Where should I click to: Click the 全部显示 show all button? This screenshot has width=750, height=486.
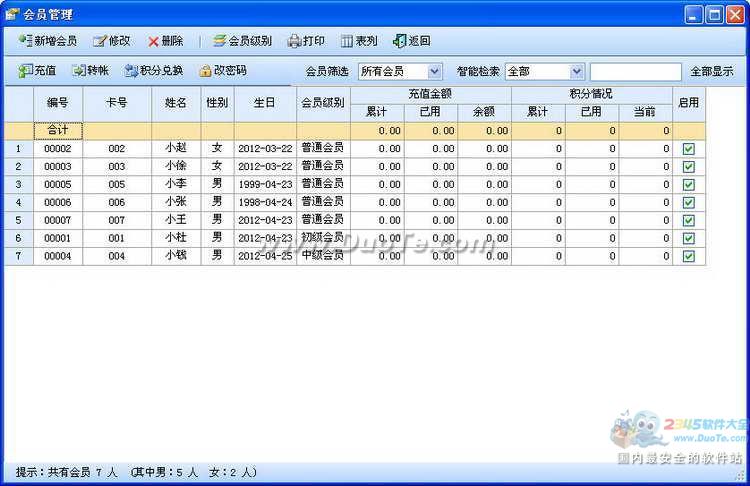click(712, 72)
